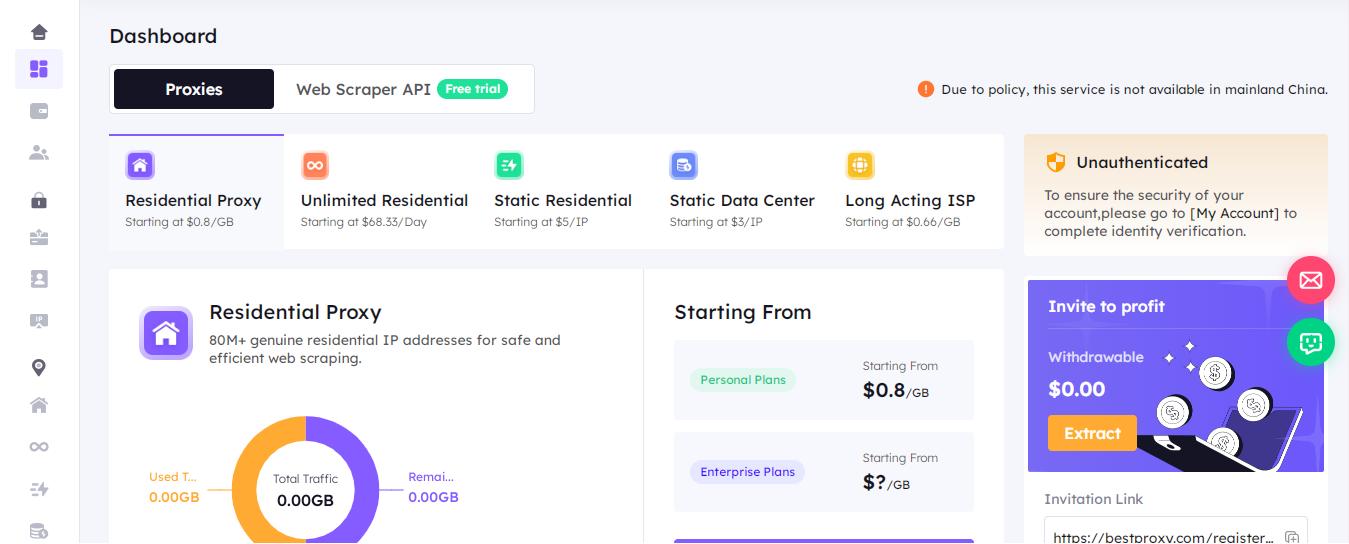1349x544 pixels.
Task: Open the location pin sidebar icon
Action: point(39,368)
